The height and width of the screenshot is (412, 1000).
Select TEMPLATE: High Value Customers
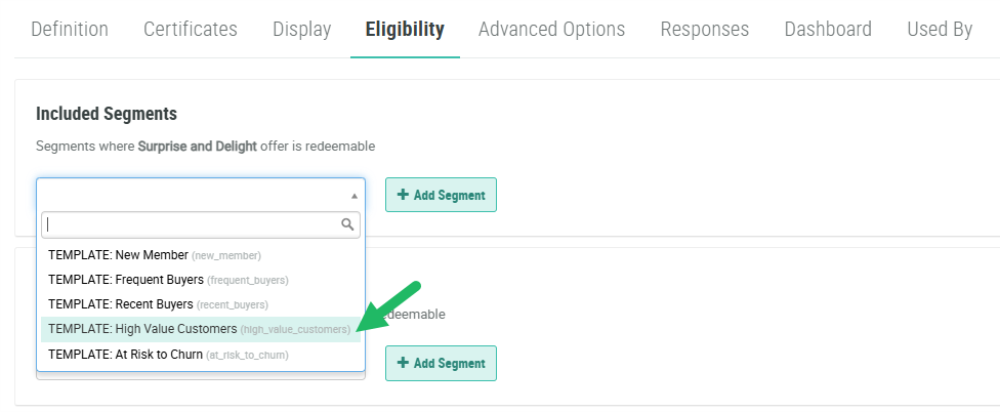click(x=199, y=329)
